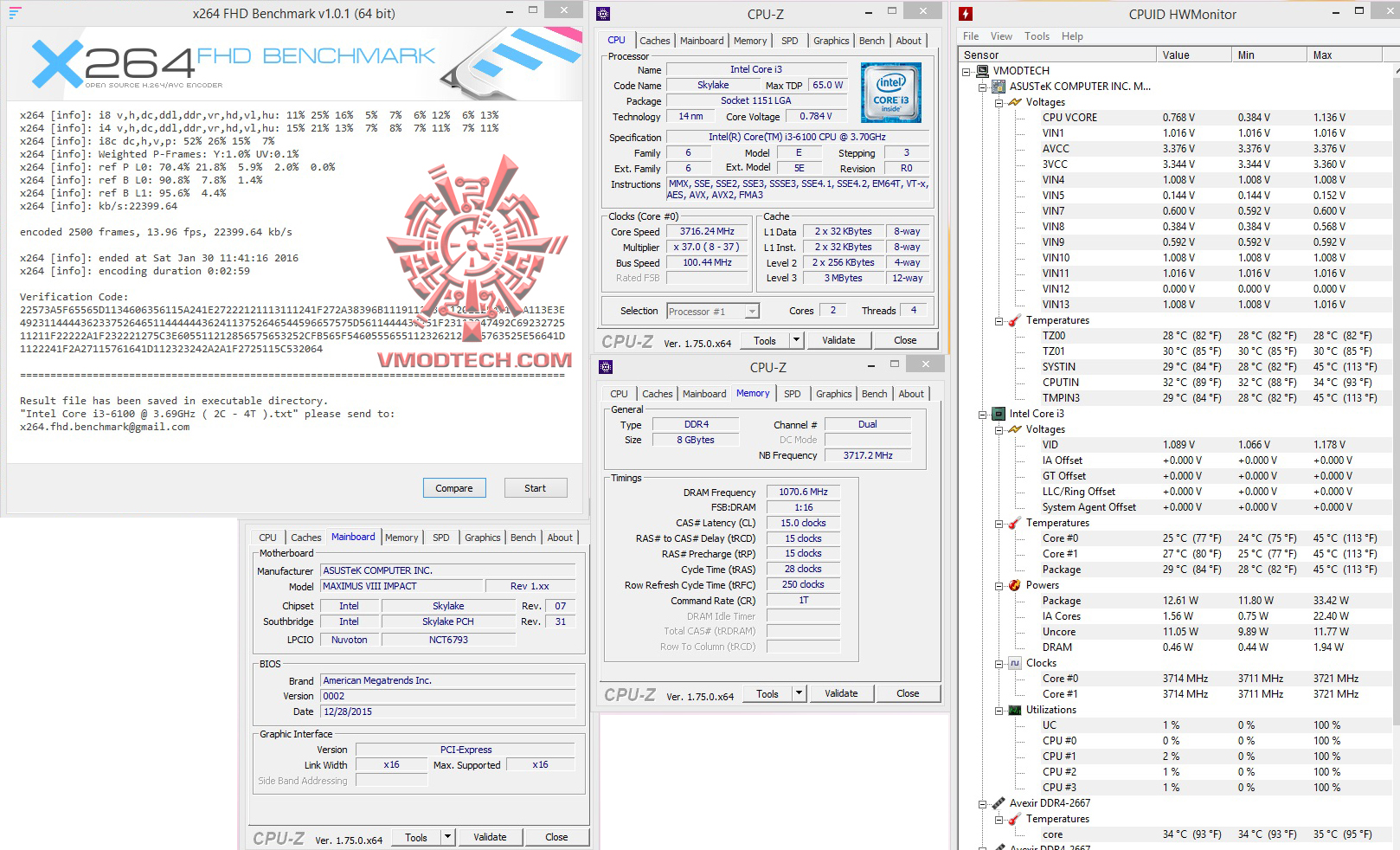Open SPD tab in CPU-Z Memory window

click(792, 394)
